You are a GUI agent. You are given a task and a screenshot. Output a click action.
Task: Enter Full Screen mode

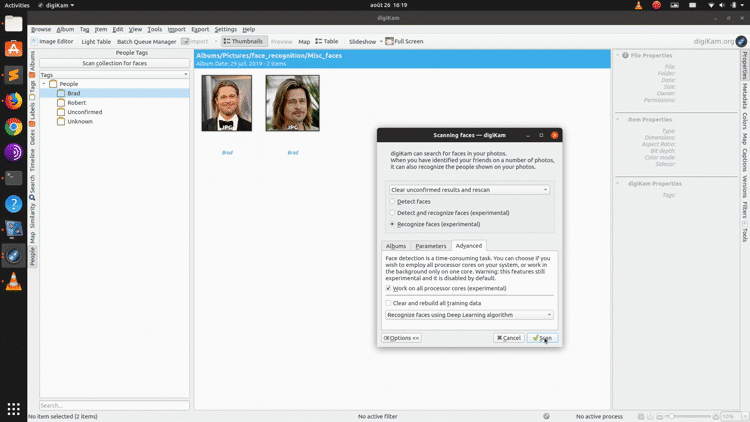tap(404, 41)
